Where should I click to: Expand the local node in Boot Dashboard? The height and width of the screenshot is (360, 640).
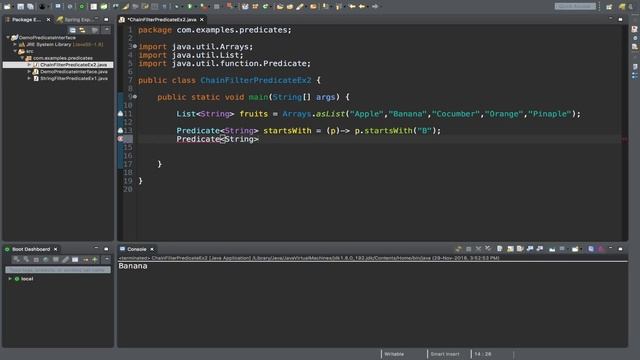(x=10, y=279)
